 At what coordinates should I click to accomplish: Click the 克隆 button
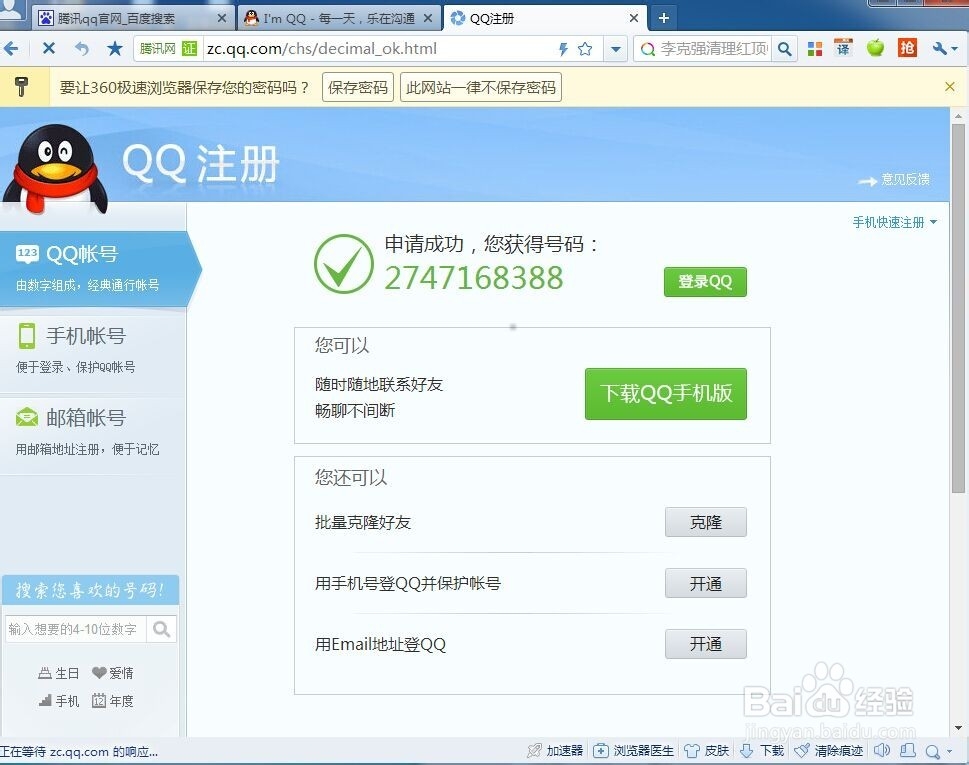click(706, 522)
